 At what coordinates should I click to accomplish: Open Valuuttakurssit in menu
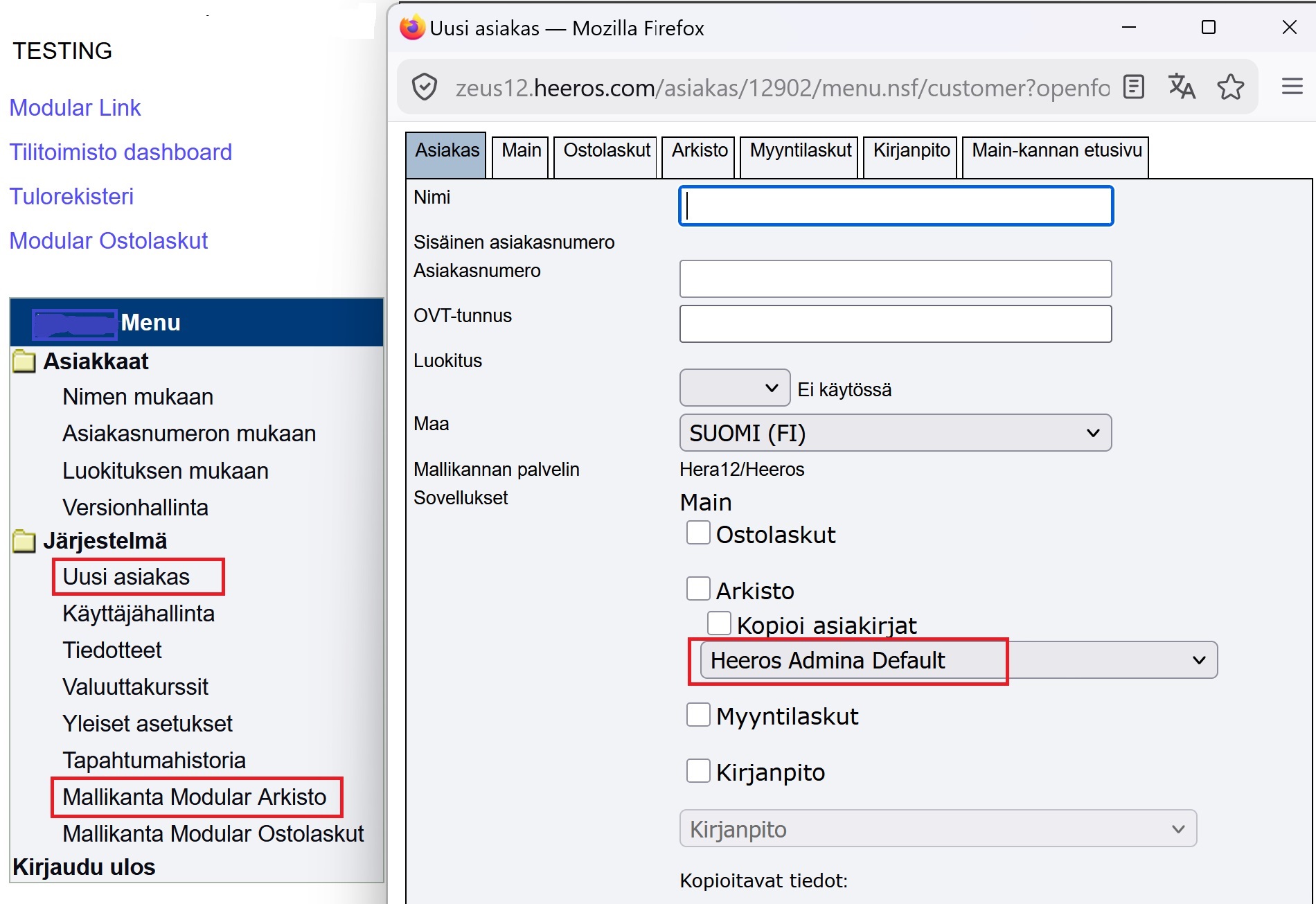[135, 687]
